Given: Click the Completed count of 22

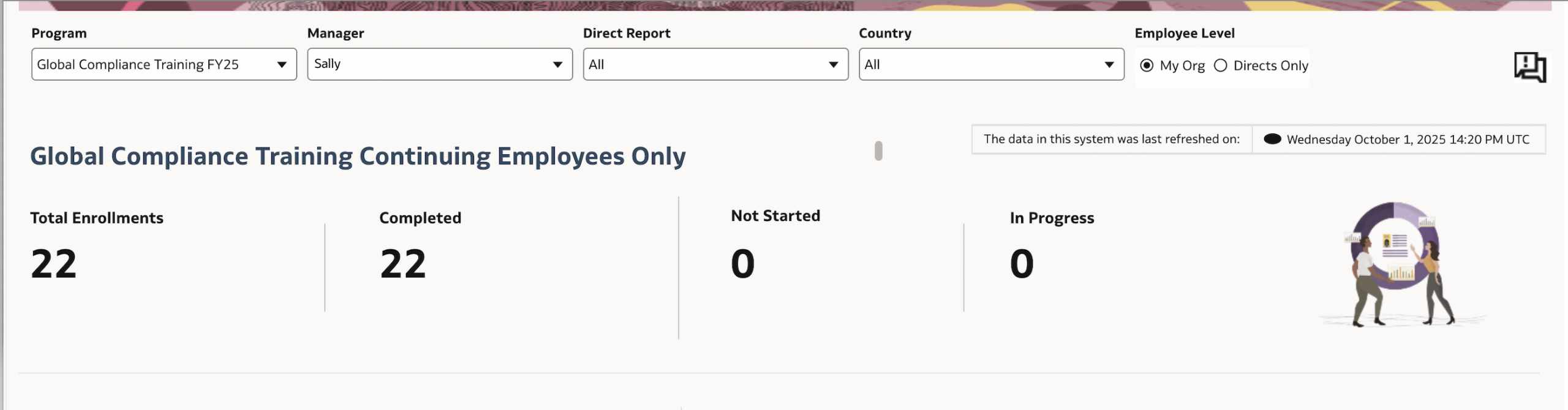Looking at the screenshot, I should (403, 264).
